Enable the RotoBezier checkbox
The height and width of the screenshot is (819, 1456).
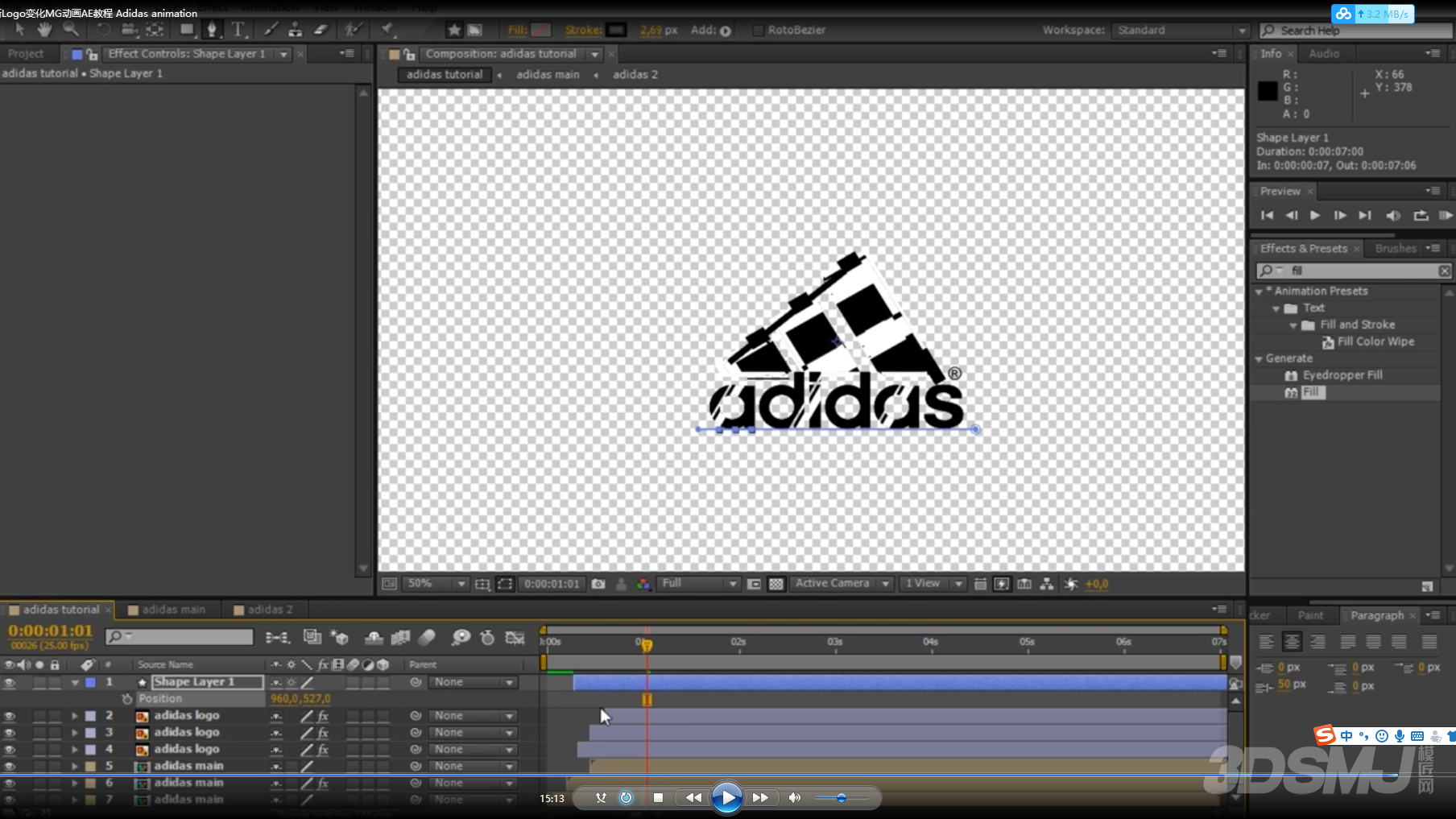pos(758,30)
